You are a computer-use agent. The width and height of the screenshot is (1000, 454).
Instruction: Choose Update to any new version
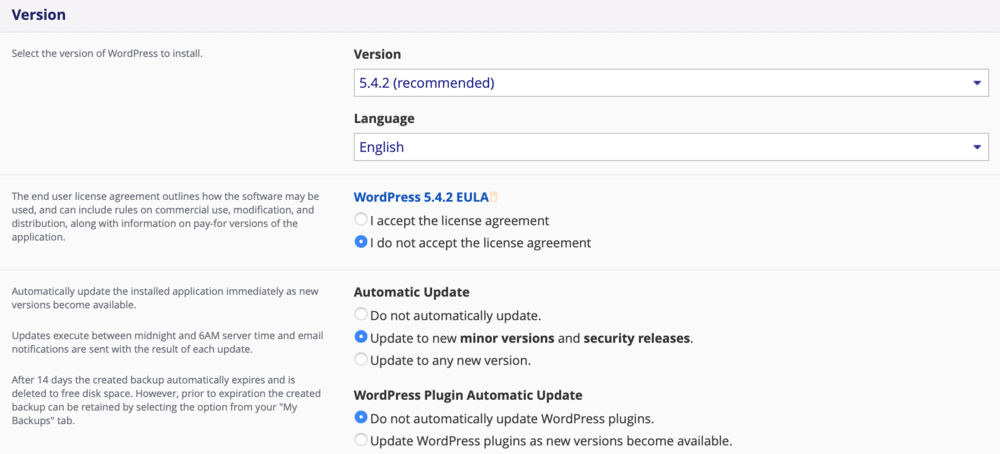[x=361, y=360]
